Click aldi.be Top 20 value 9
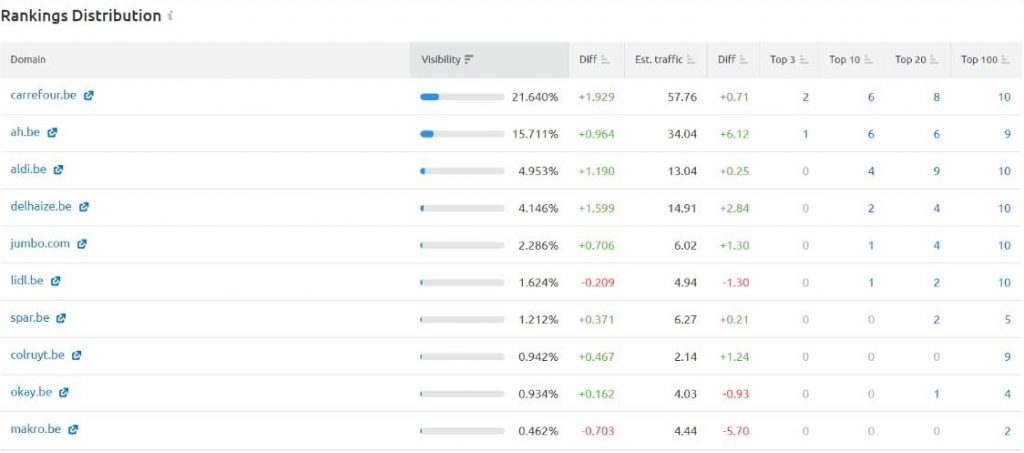This screenshot has height=453, width=1024. 936,172
